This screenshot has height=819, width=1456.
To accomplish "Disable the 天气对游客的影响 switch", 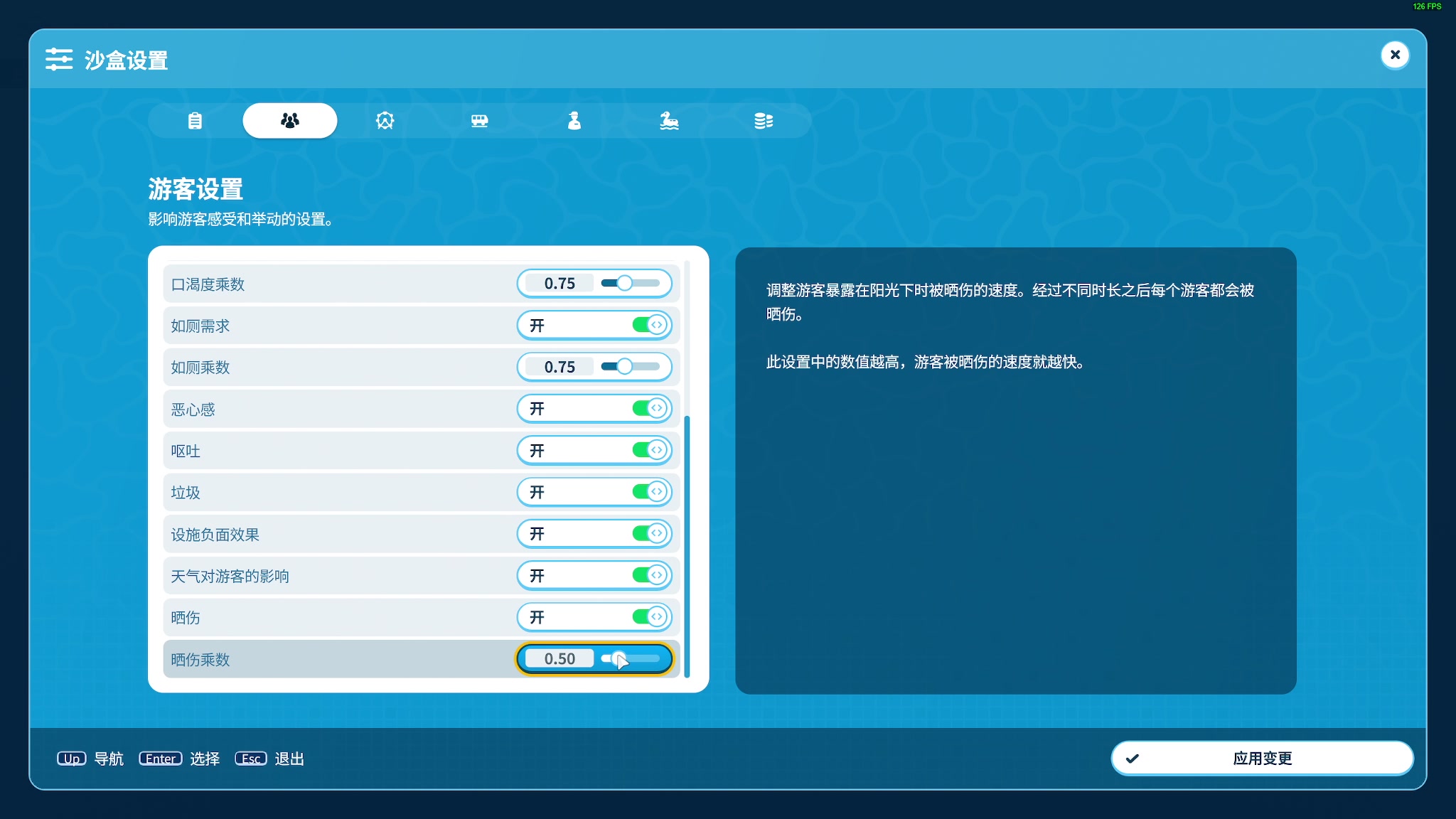I will pos(651,575).
